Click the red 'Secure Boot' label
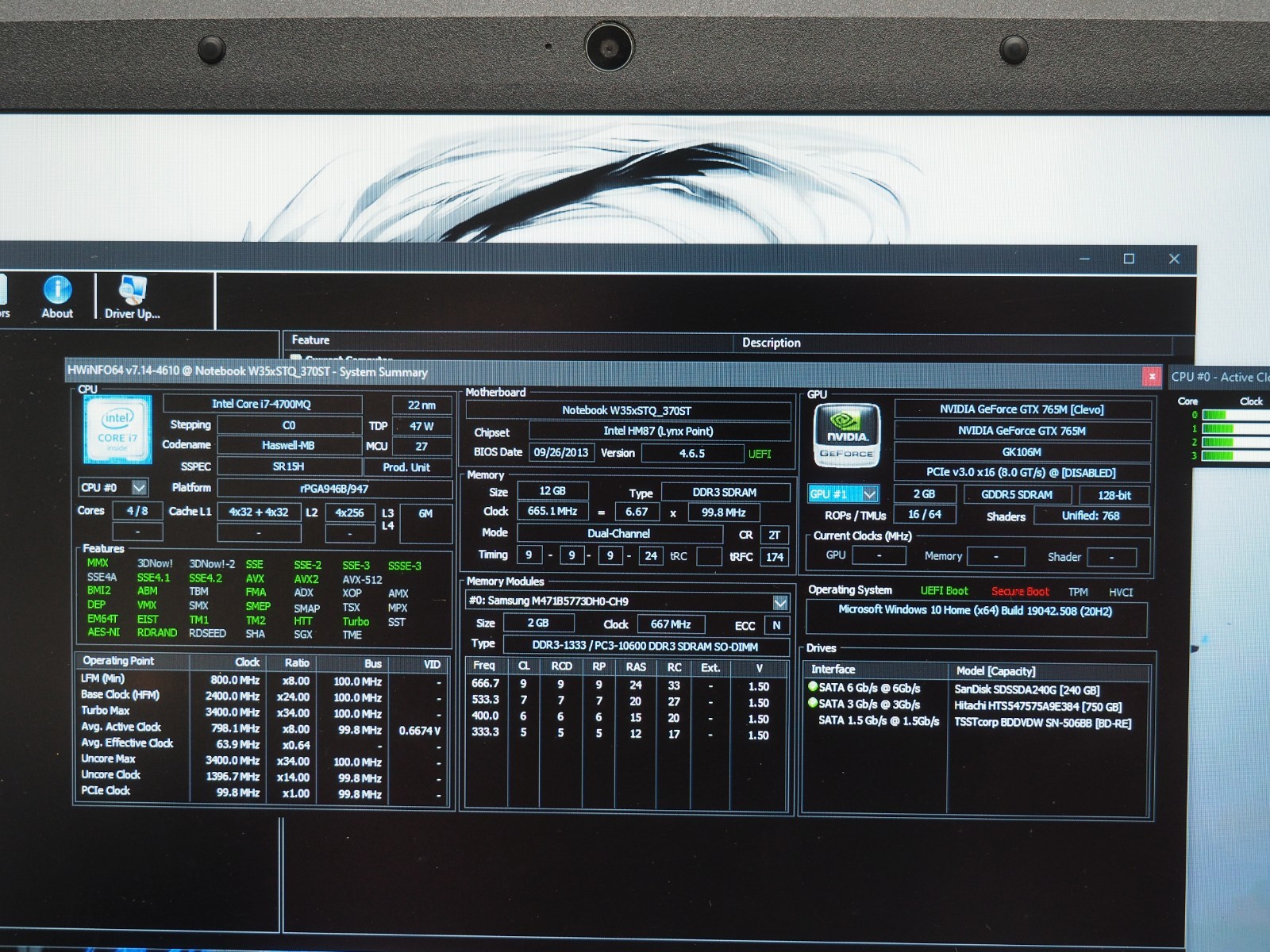The image size is (1270, 952). pos(1020,592)
